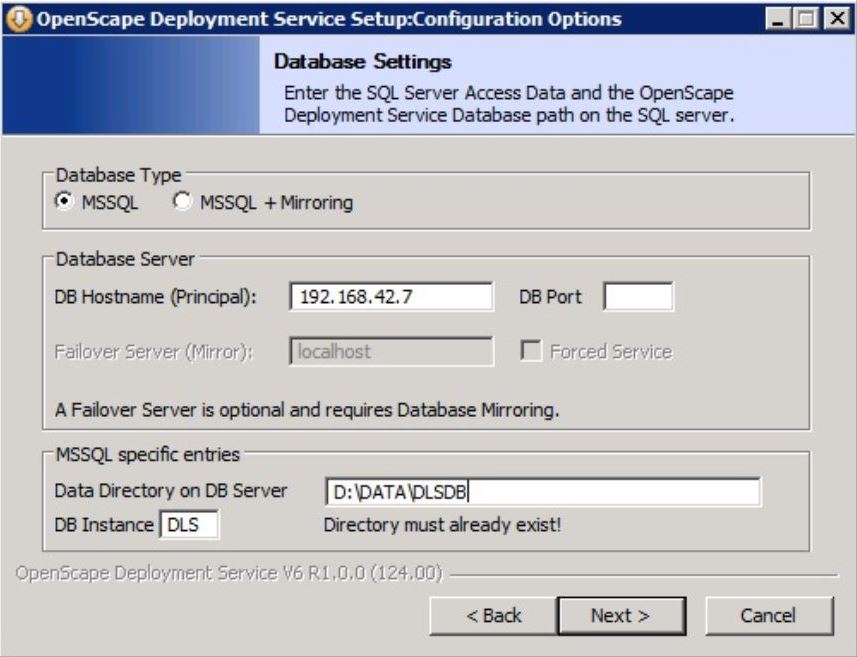This screenshot has height=657, width=857.
Task: Click the Failover Server localhost field
Action: pyautogui.click(x=391, y=351)
